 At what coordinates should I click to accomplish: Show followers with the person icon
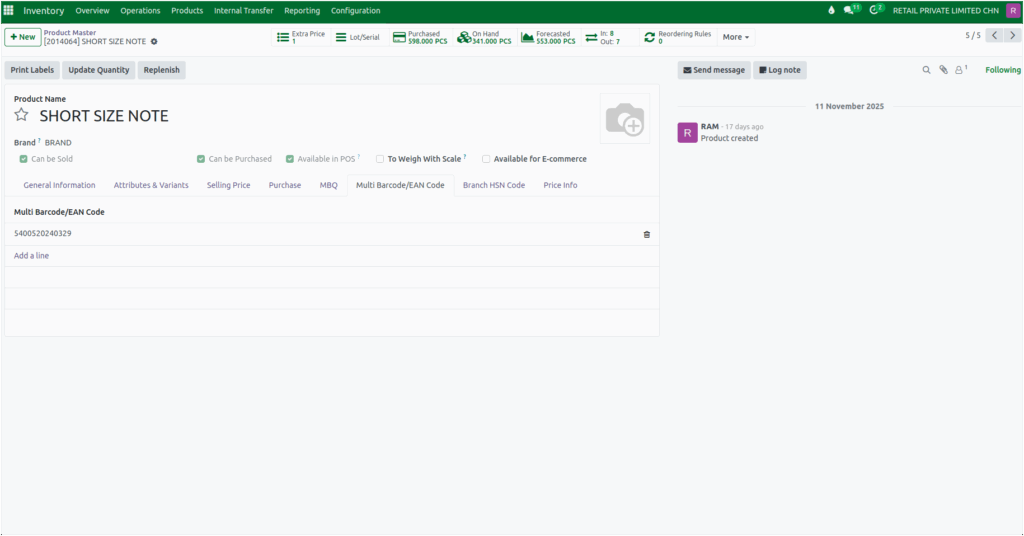pyautogui.click(x=961, y=70)
